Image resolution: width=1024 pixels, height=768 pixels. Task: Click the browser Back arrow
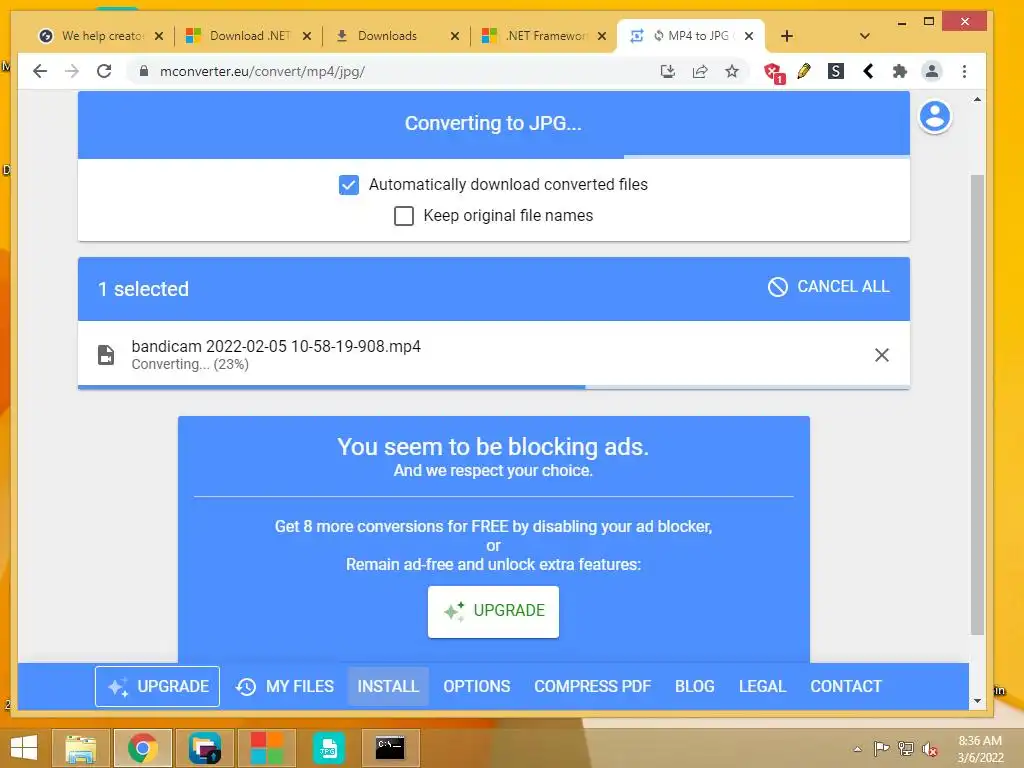(40, 71)
